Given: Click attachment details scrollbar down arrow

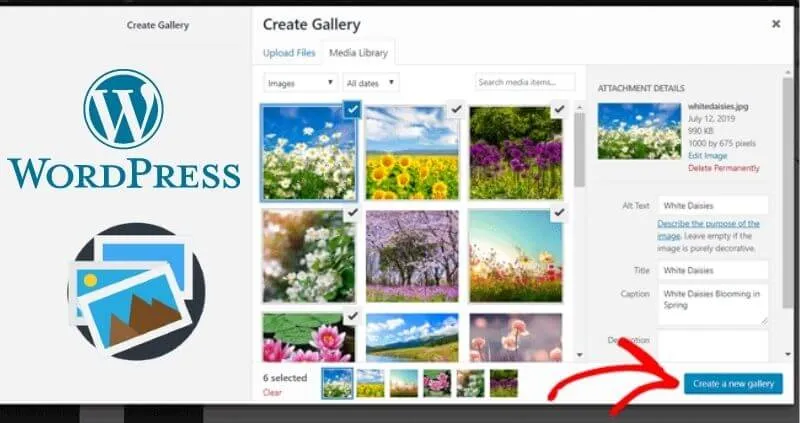Looking at the screenshot, I should point(787,354).
